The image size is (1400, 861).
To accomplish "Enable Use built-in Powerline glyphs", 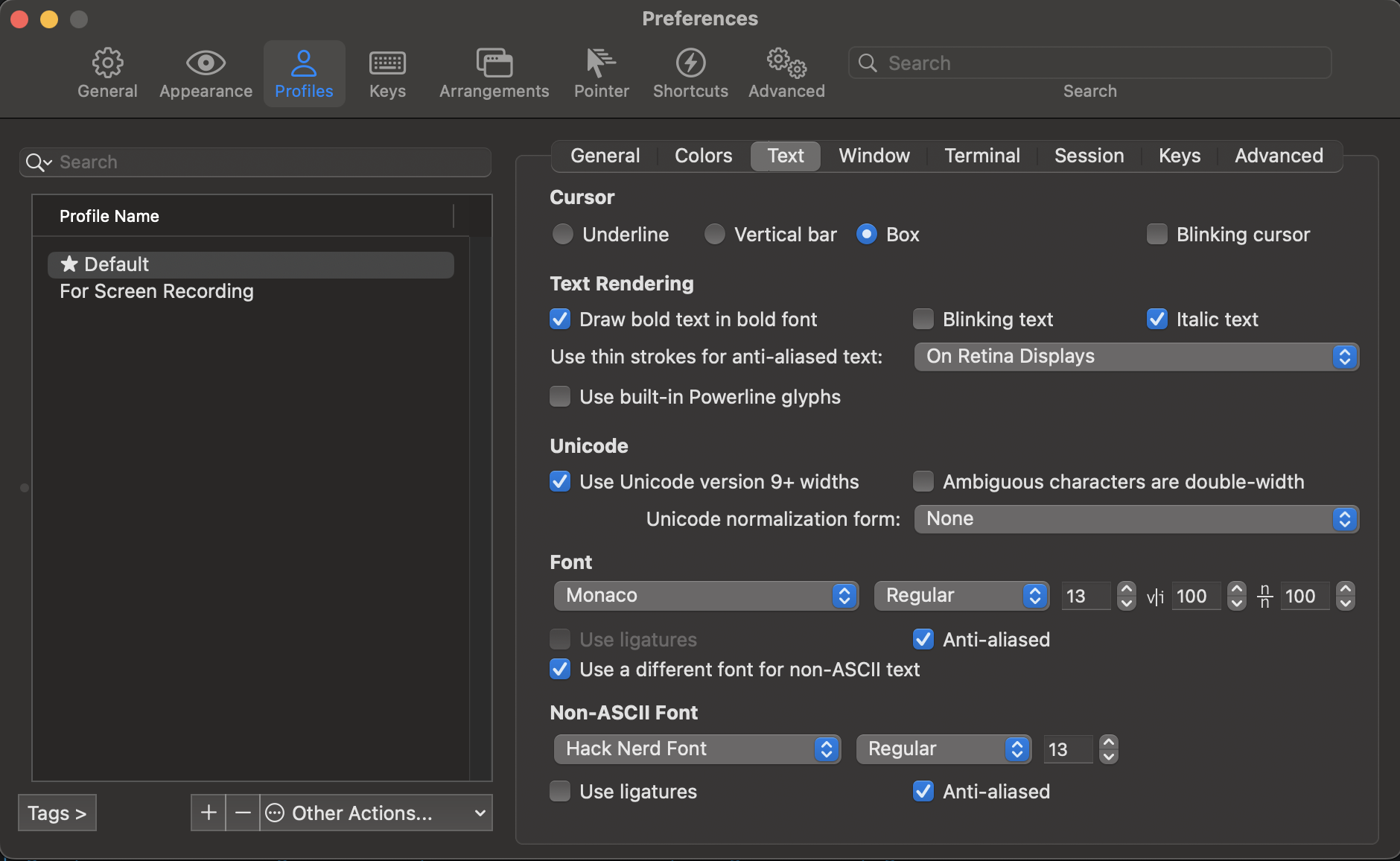I will coord(560,396).
